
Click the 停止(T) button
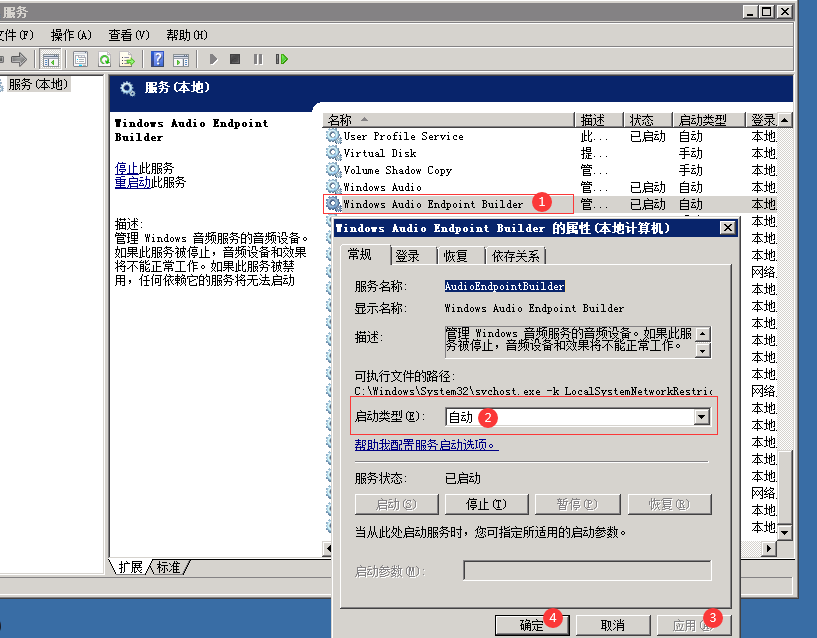point(486,504)
